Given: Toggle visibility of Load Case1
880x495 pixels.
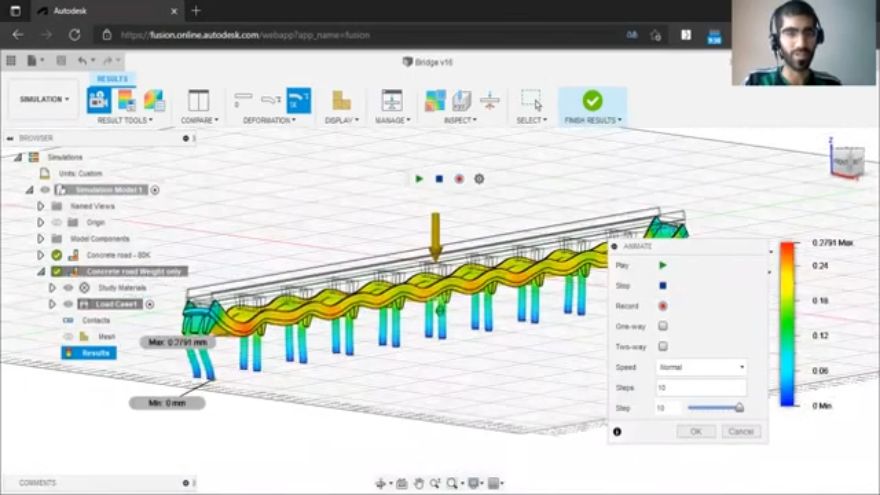Looking at the screenshot, I should point(68,304).
